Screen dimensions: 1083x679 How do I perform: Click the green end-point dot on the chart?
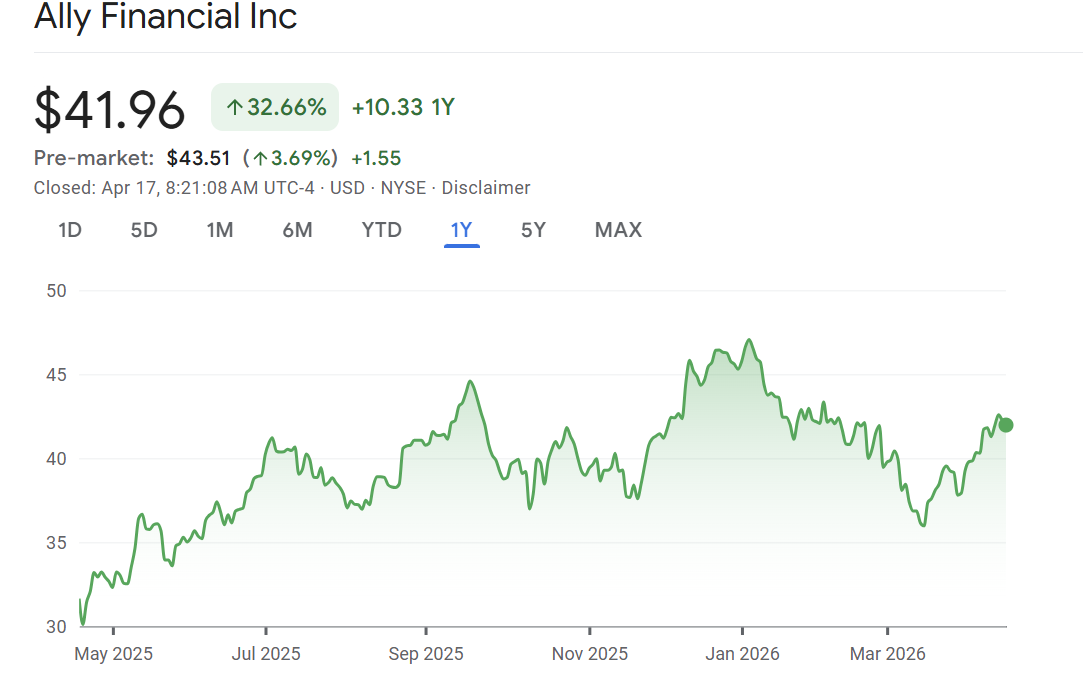1005,425
